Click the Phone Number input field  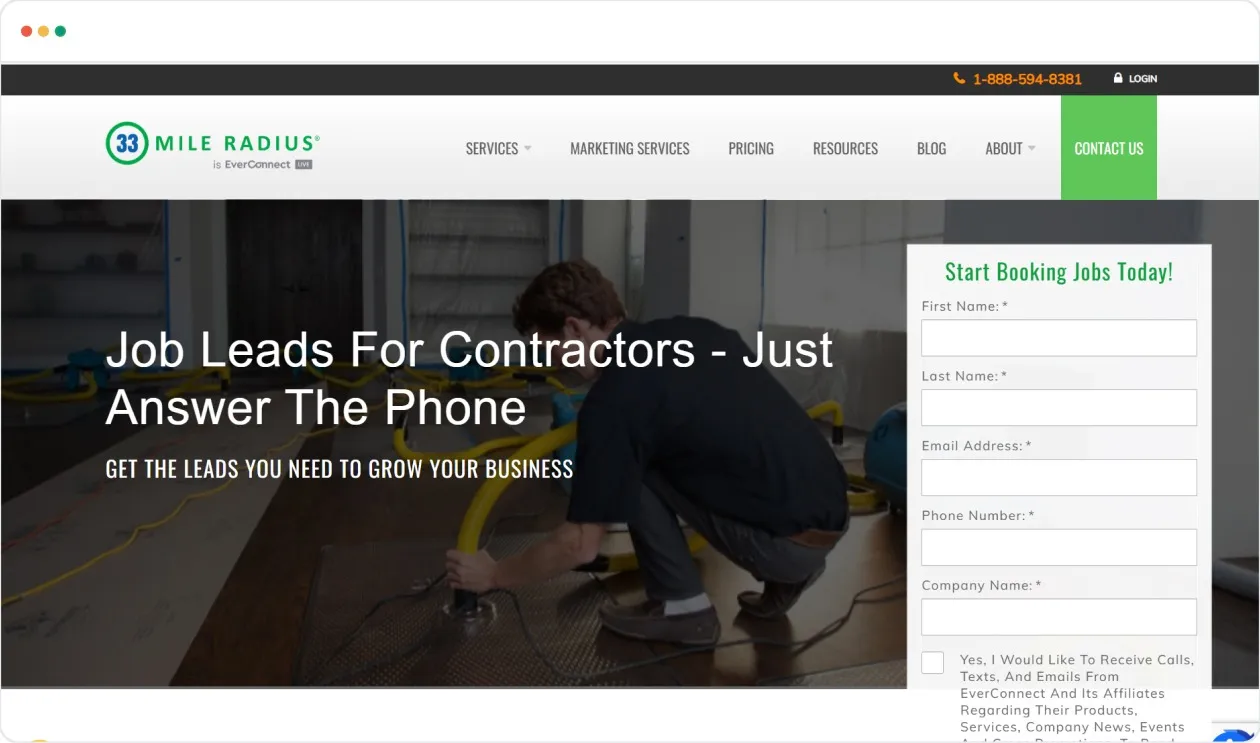[x=1059, y=548]
